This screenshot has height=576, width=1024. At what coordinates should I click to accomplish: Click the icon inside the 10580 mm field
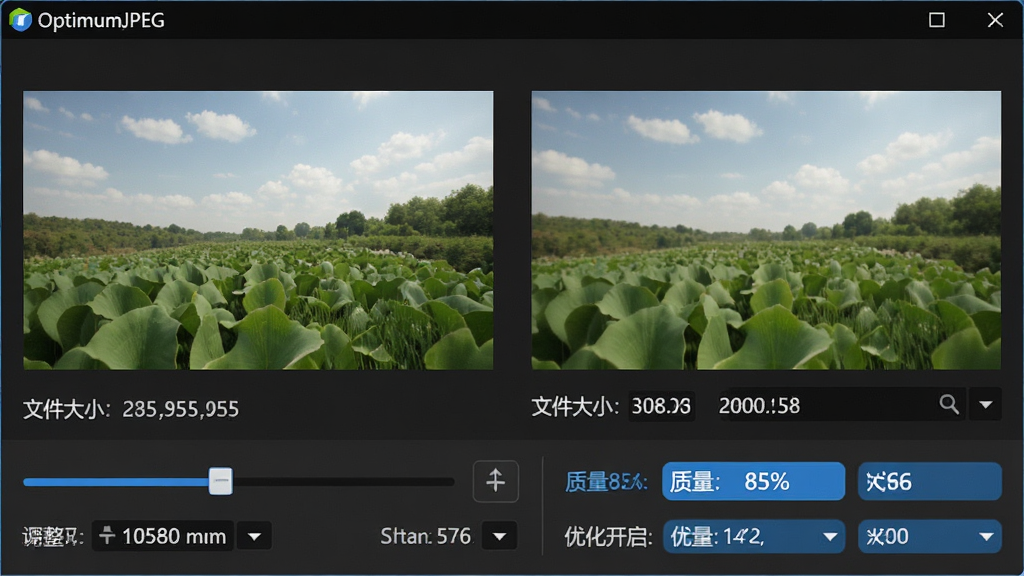coord(107,536)
